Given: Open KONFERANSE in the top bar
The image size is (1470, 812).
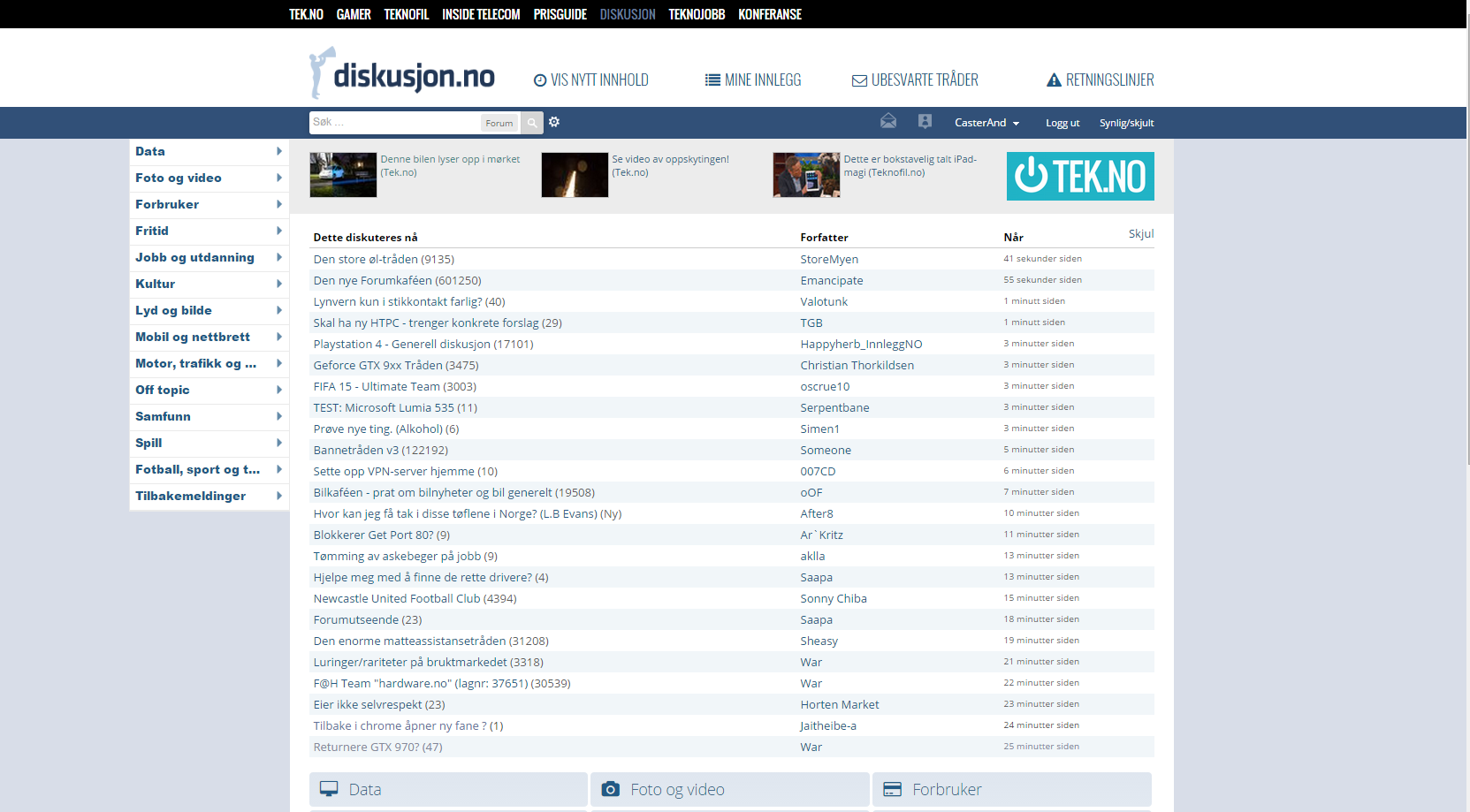Looking at the screenshot, I should [770, 14].
